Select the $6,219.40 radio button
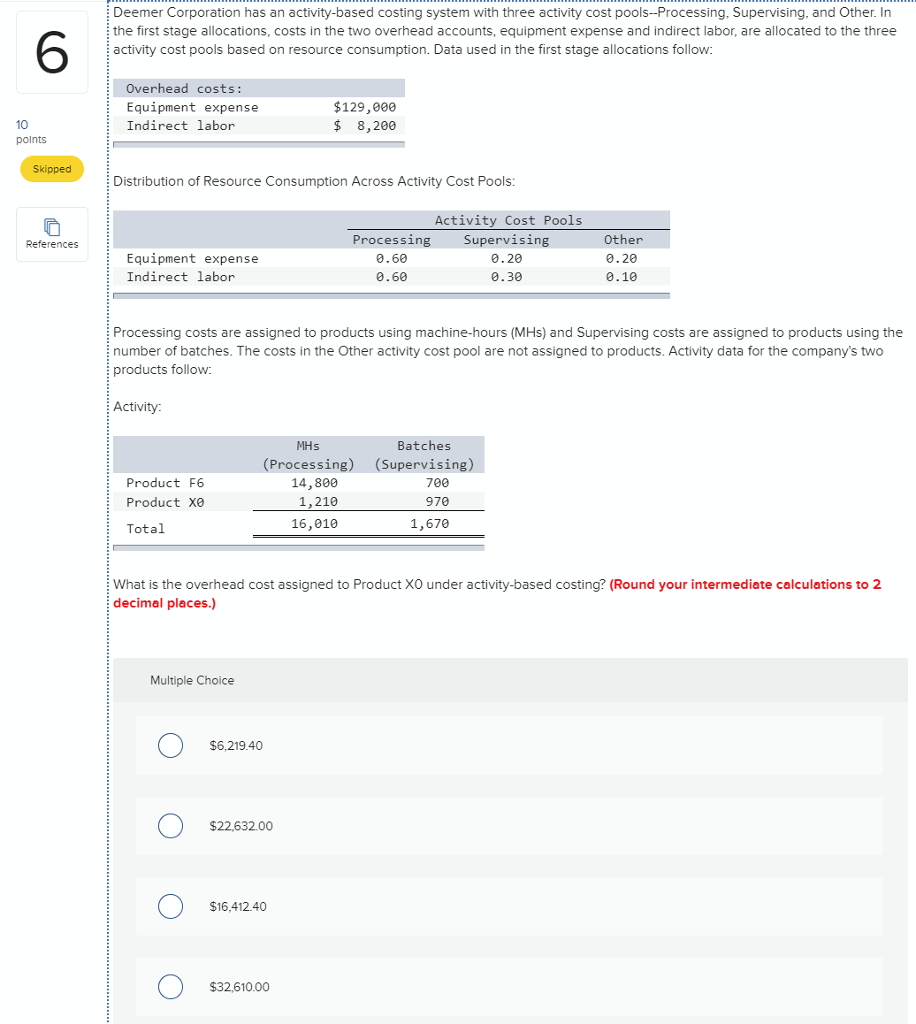 (170, 745)
